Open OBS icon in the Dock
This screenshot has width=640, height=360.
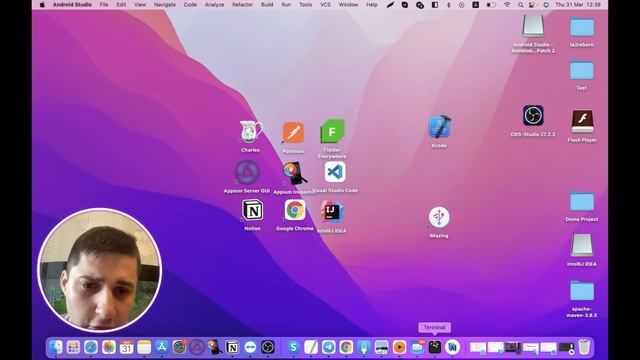(268, 347)
